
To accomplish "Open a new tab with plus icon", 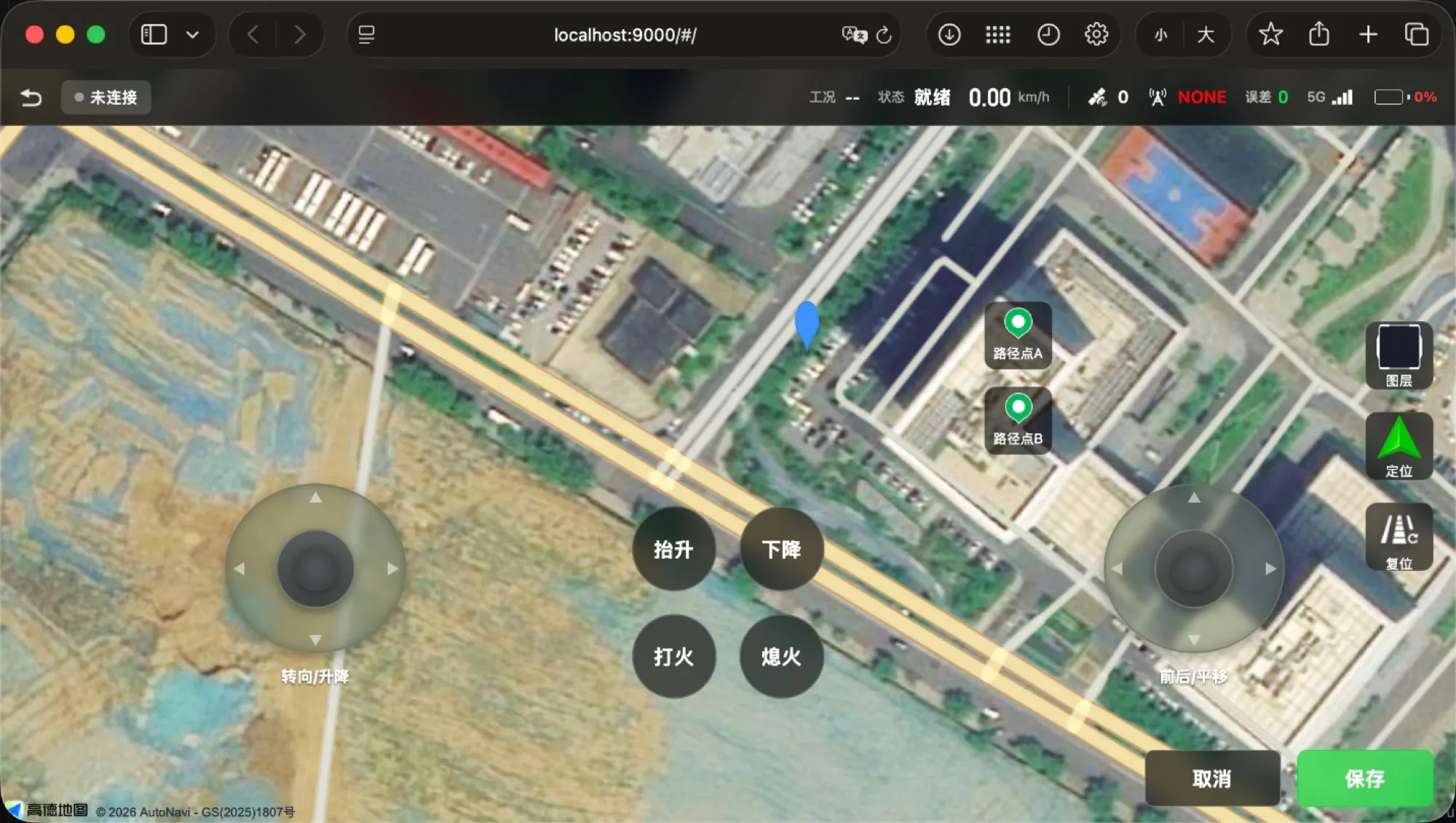I will (1368, 34).
